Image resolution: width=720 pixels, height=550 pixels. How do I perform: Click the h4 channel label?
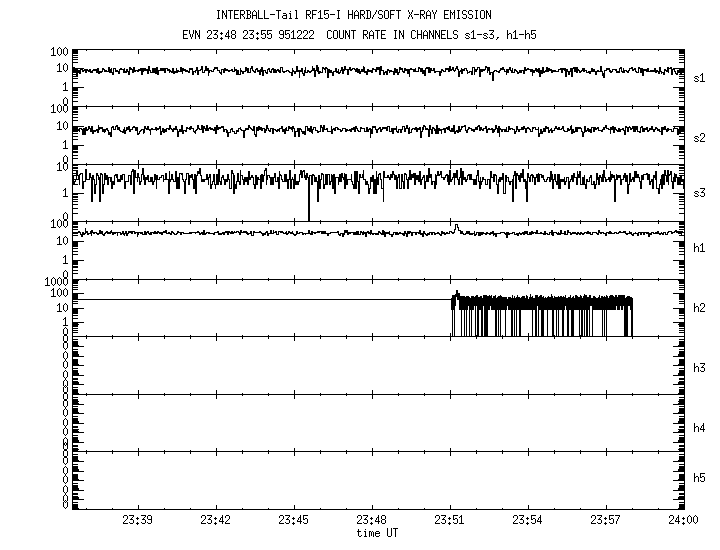coord(700,428)
